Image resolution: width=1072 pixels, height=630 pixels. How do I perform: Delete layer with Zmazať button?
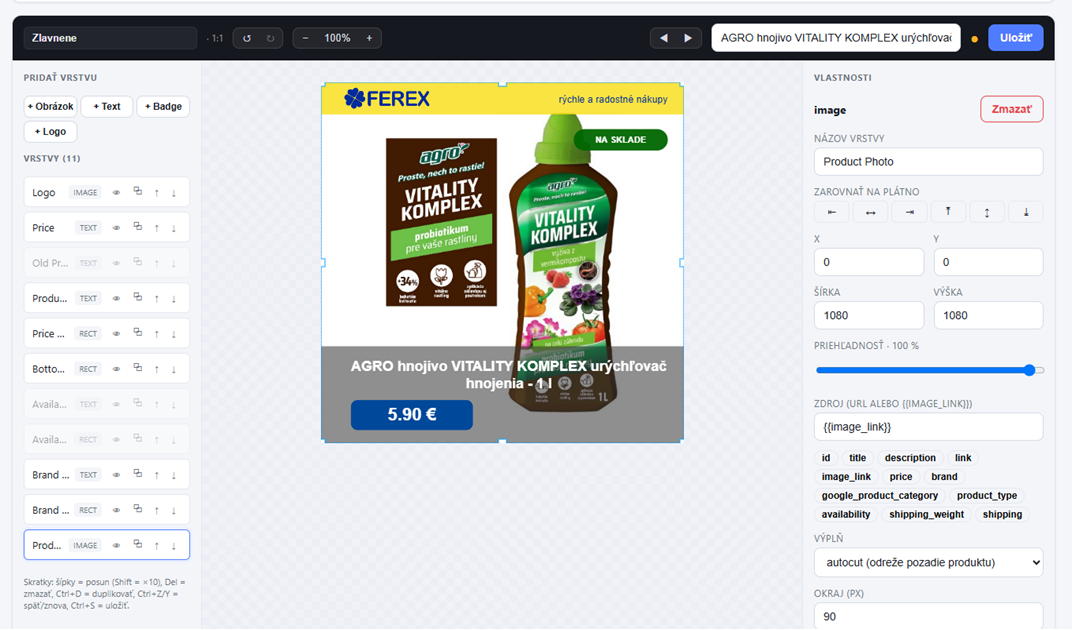1012,109
